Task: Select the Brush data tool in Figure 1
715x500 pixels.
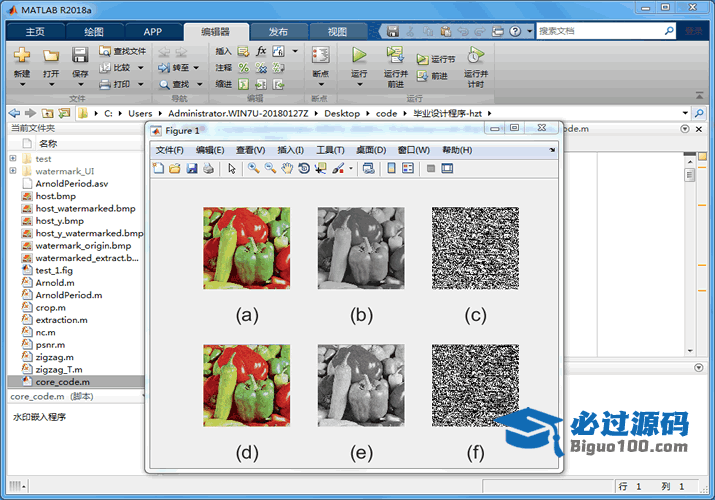Action: click(x=338, y=169)
